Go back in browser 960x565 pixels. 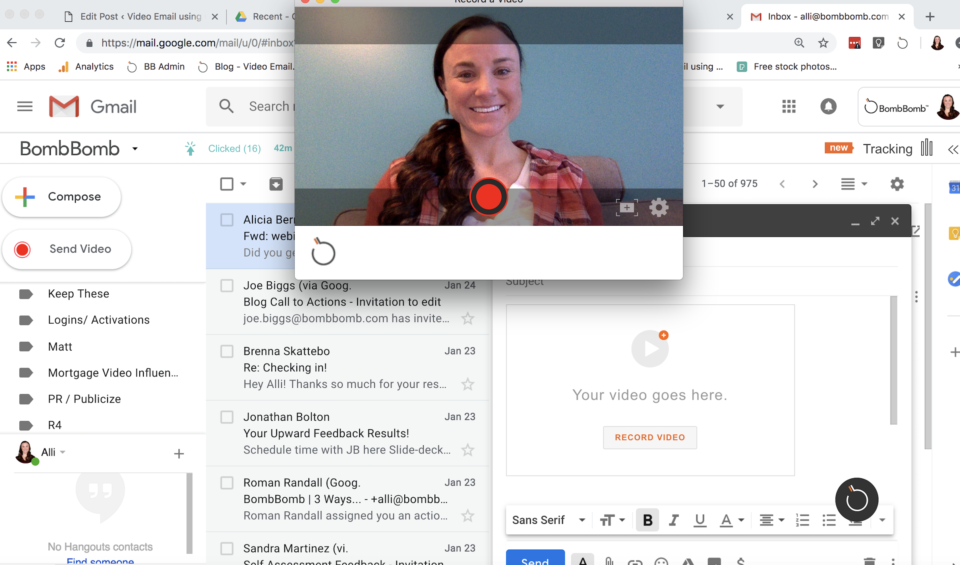12,43
